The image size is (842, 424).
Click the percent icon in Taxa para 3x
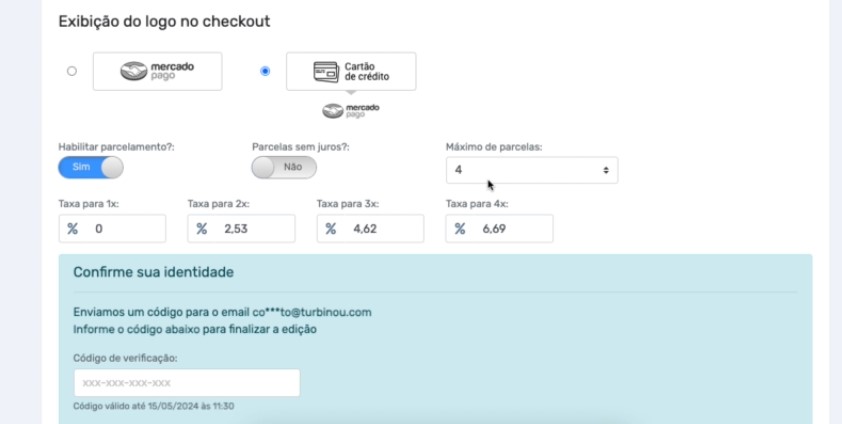click(331, 229)
